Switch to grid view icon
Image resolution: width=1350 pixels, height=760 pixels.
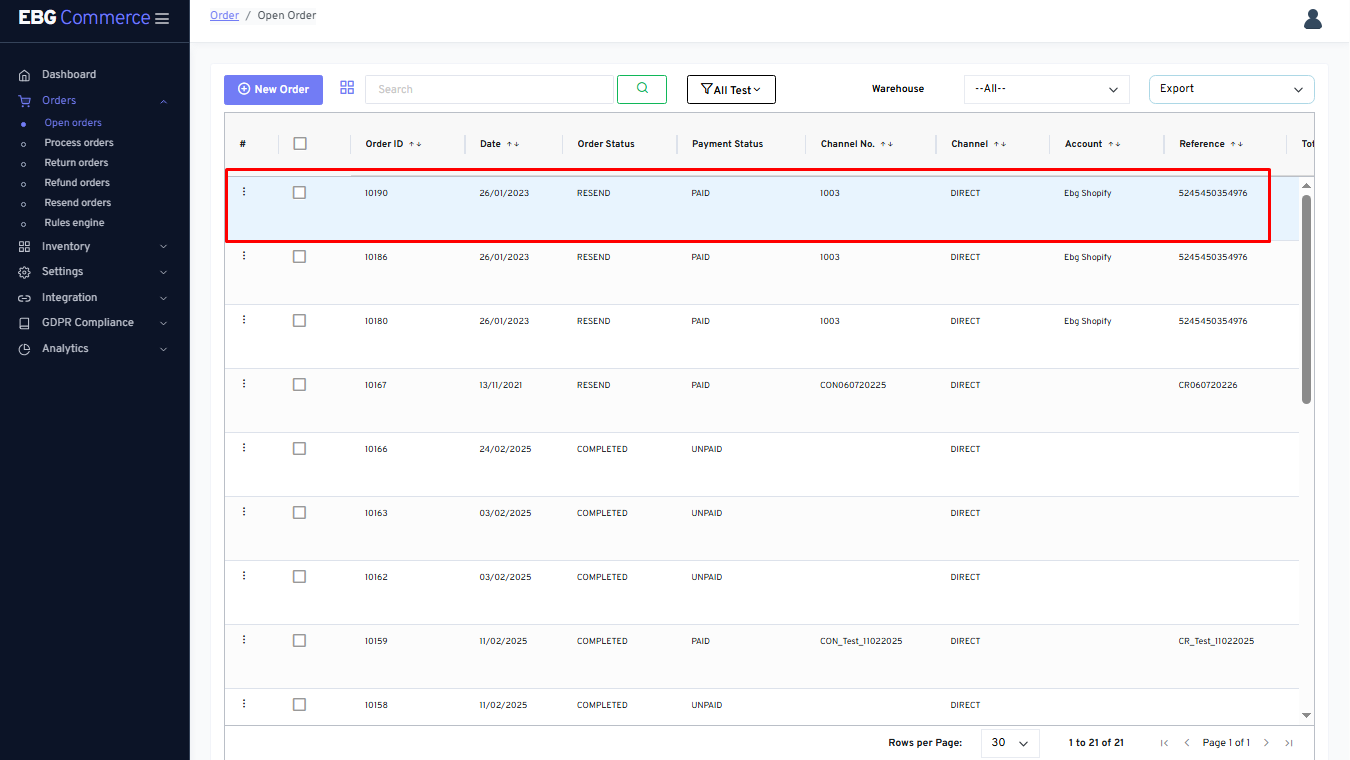pyautogui.click(x=347, y=88)
